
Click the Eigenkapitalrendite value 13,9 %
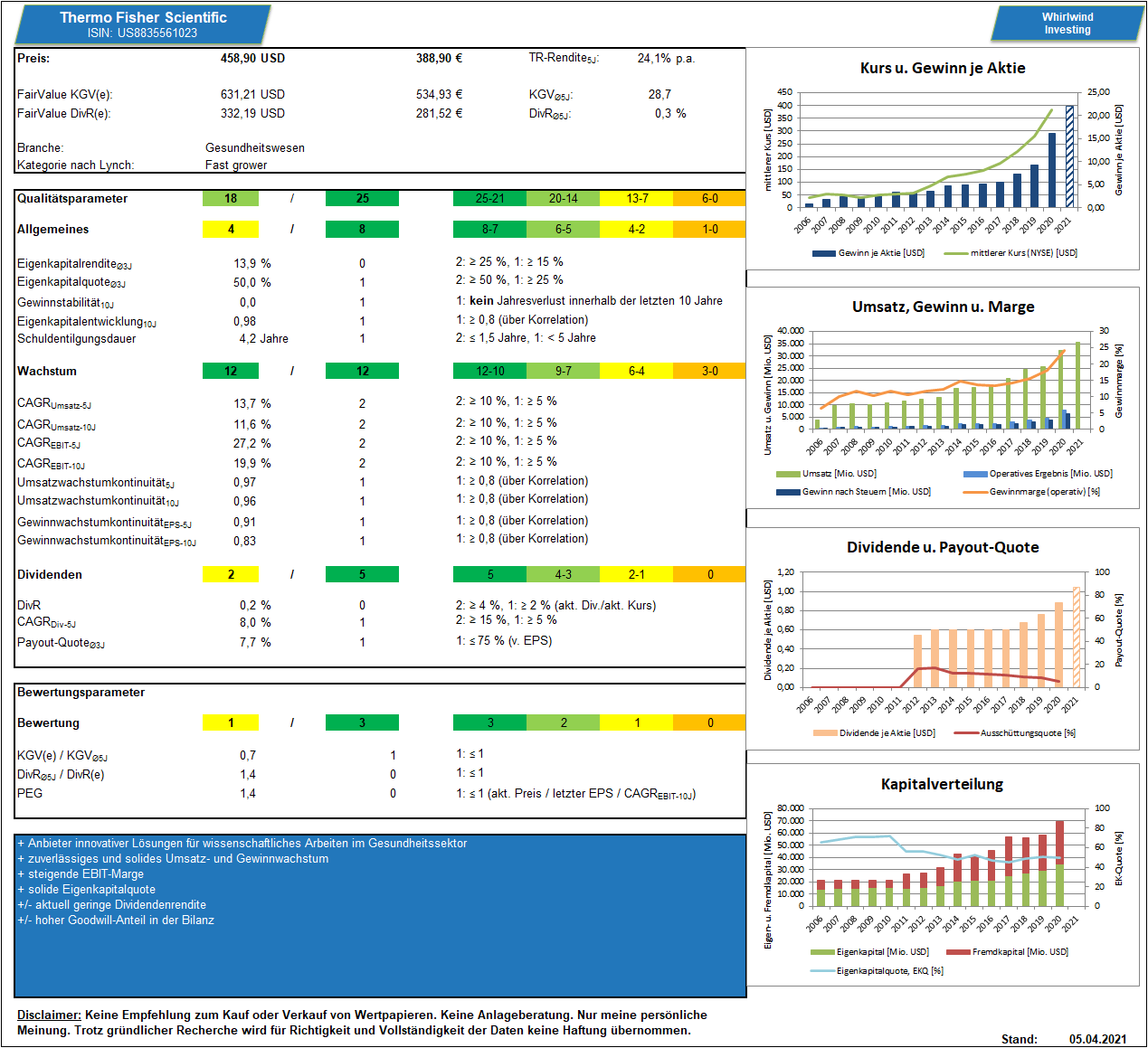pyautogui.click(x=252, y=263)
